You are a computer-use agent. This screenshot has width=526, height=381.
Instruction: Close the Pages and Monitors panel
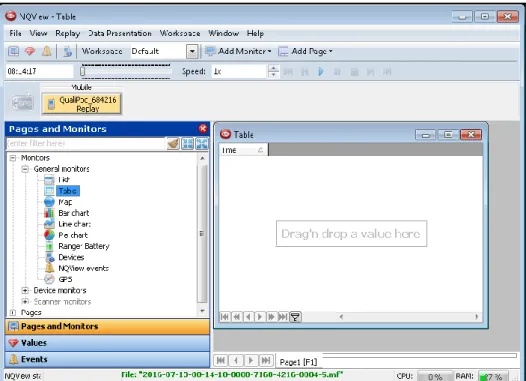[203, 128]
